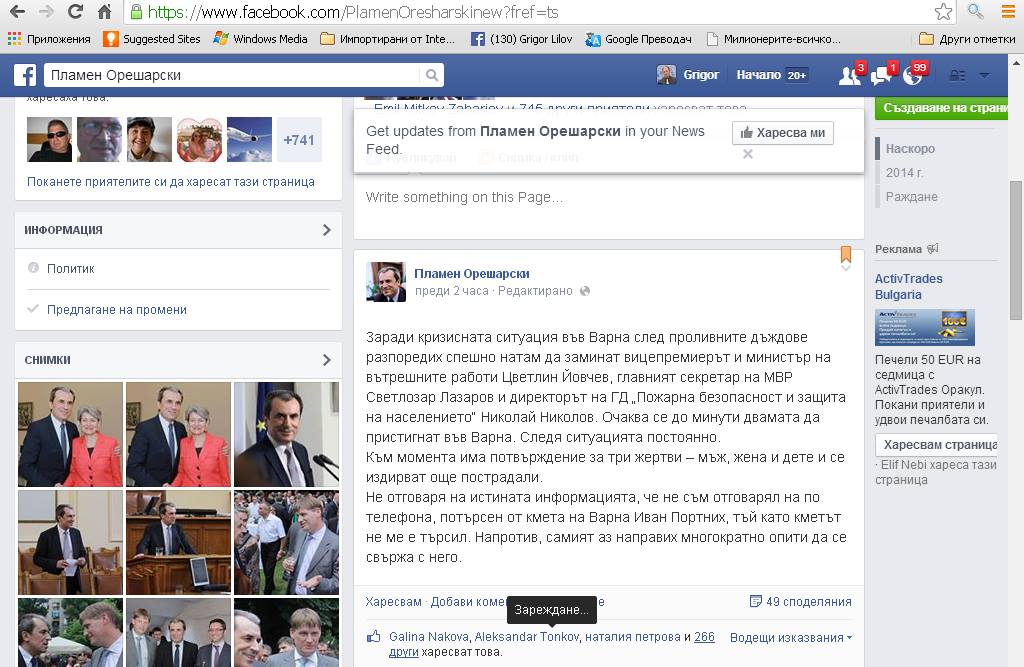Screen dimensions: 1024x667
Task: Select Раждане in timeline navigation
Action: [x=912, y=197]
